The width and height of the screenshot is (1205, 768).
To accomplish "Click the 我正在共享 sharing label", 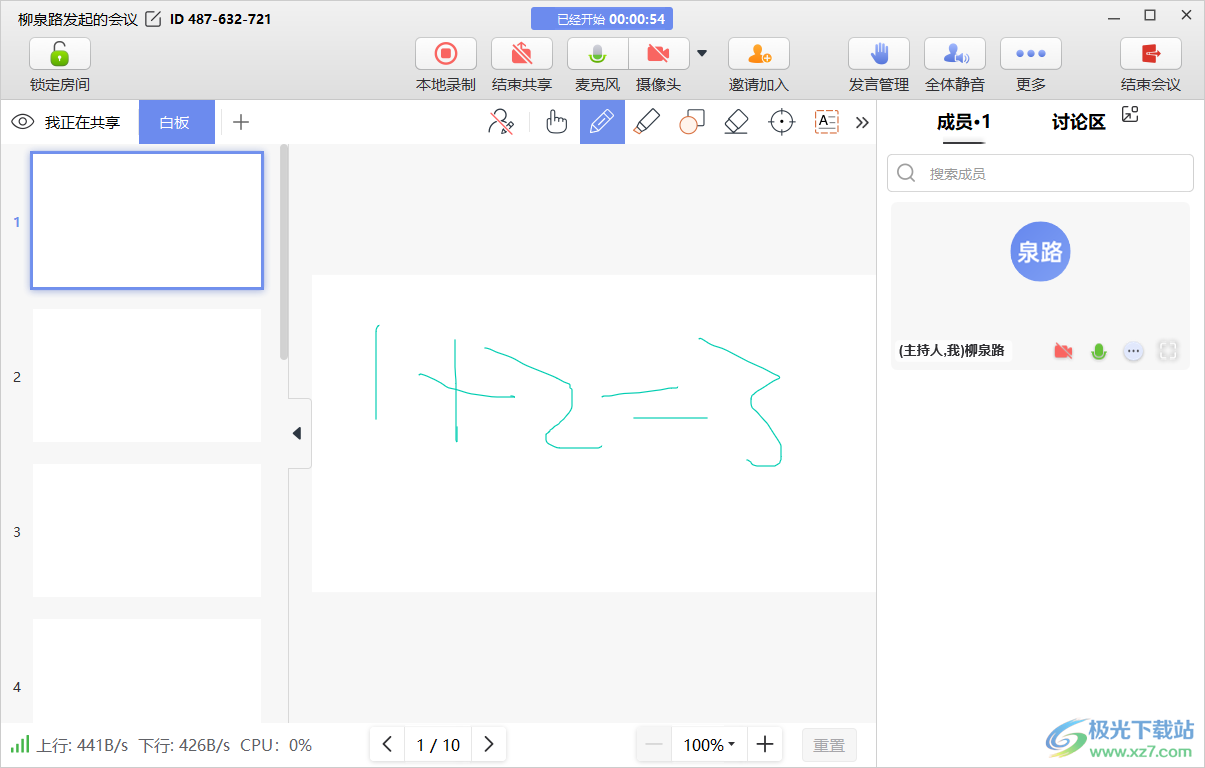I will 82,122.
